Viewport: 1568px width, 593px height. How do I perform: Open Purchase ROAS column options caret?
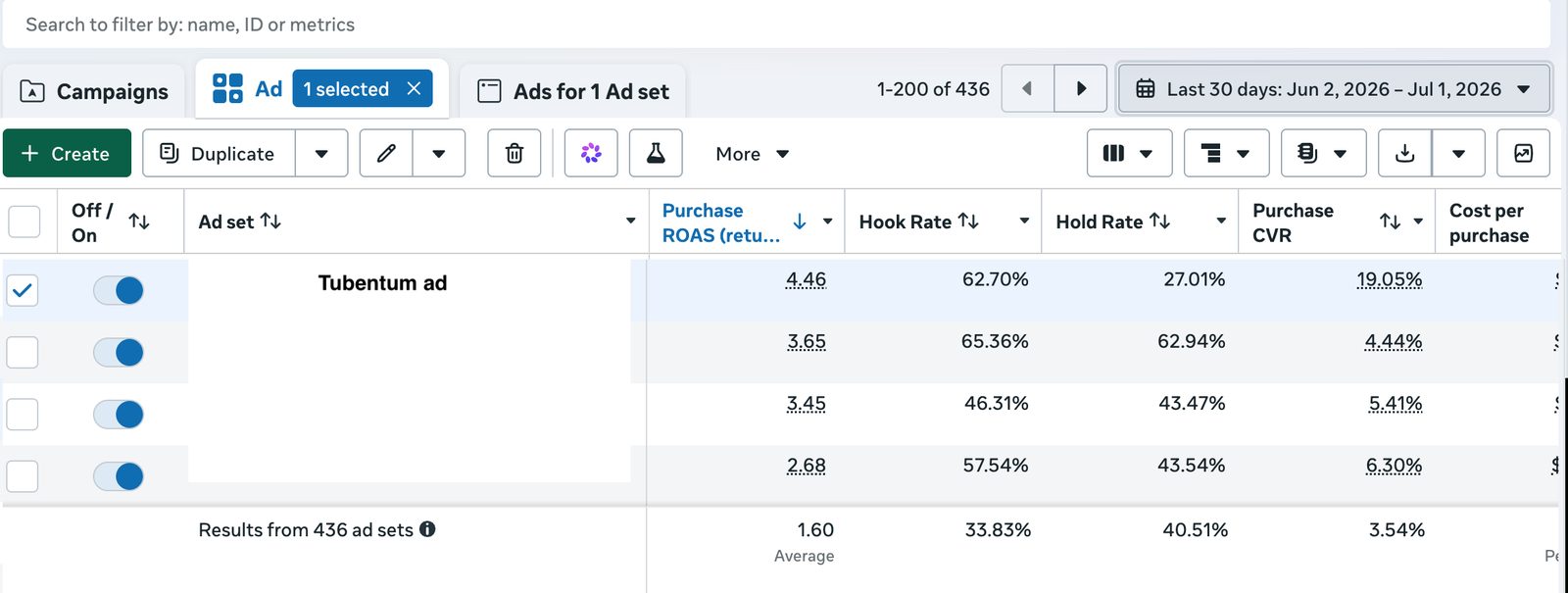pyautogui.click(x=828, y=222)
